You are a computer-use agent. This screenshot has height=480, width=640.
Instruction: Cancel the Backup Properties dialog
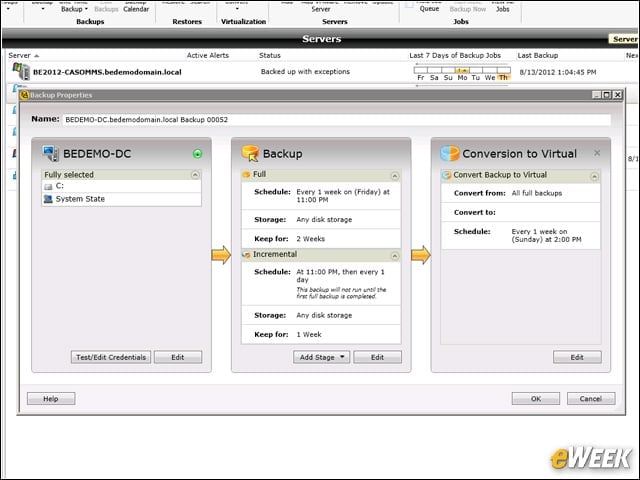coord(591,399)
